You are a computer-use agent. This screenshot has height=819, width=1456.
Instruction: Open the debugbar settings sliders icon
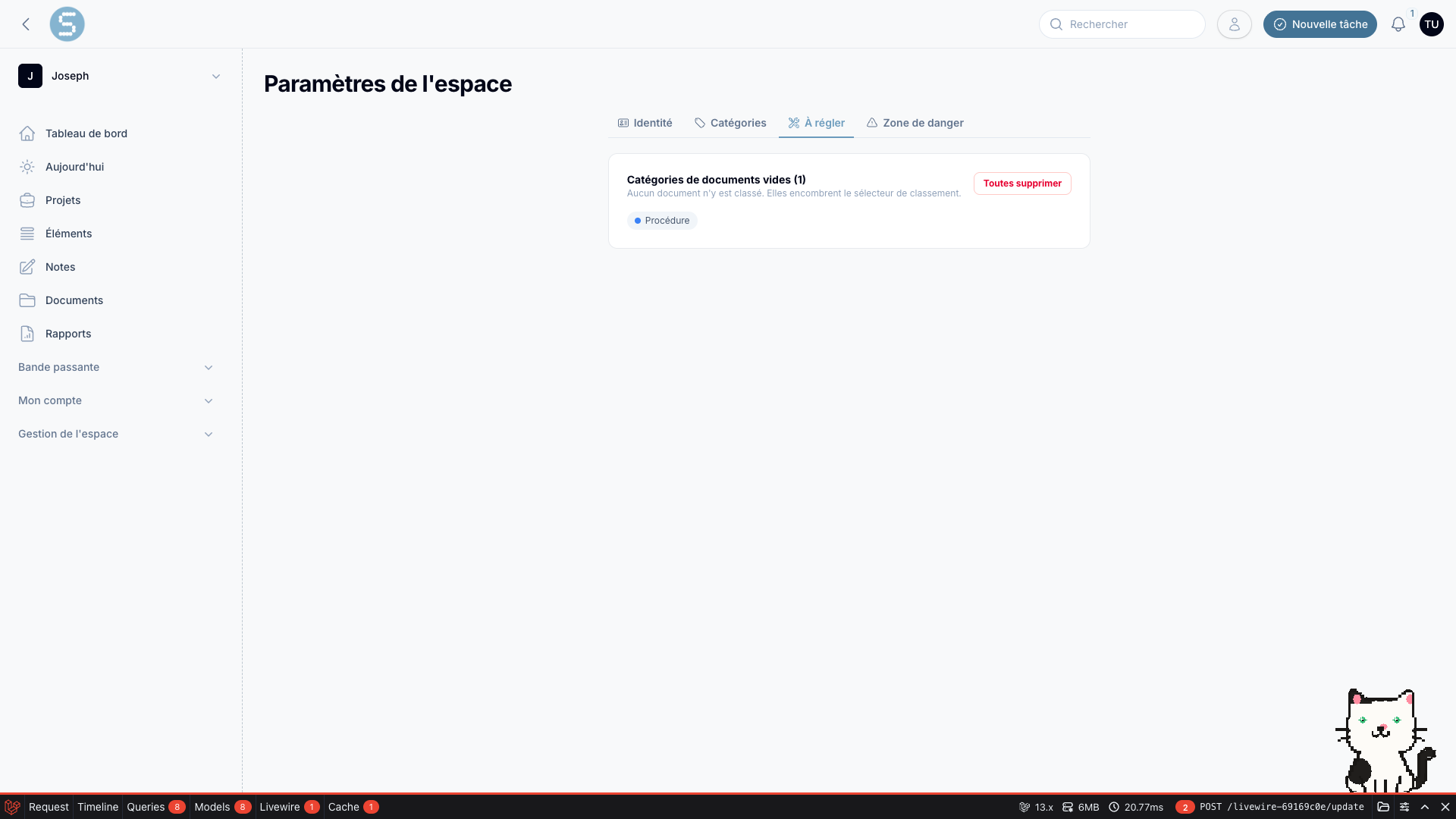pos(1404,807)
